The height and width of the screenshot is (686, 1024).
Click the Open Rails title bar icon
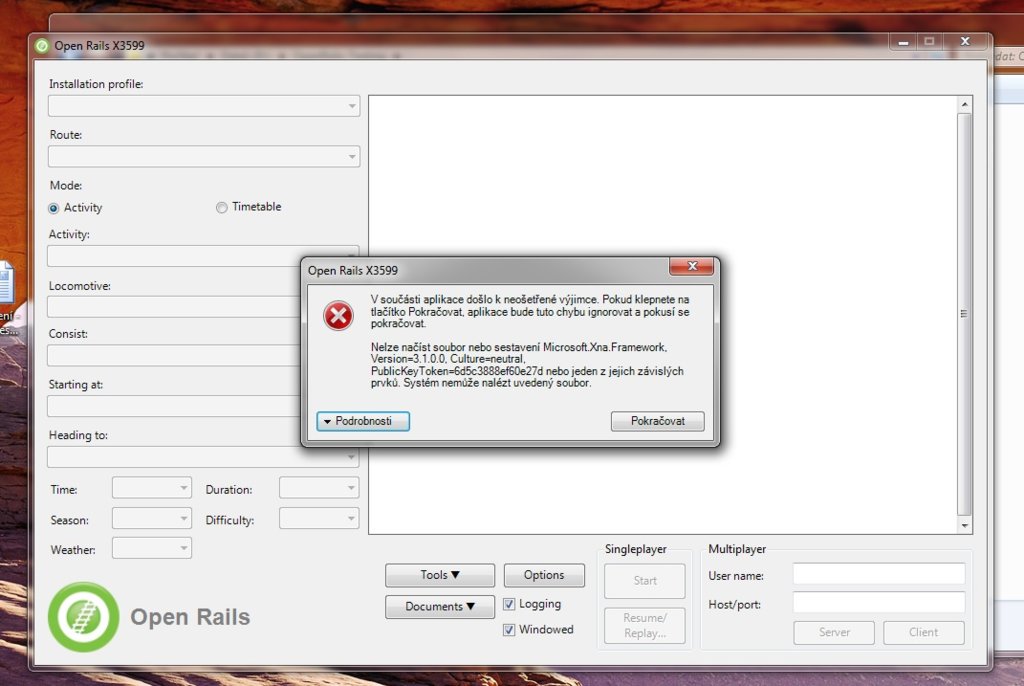point(42,45)
